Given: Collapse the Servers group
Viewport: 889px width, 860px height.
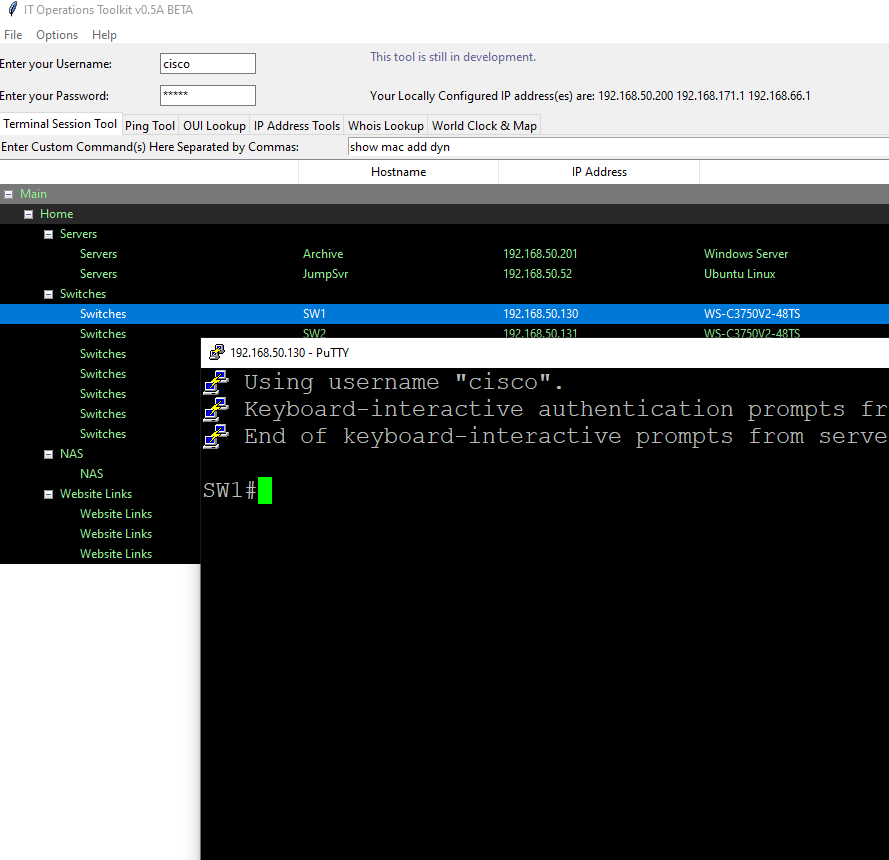Looking at the screenshot, I should [x=48, y=234].
